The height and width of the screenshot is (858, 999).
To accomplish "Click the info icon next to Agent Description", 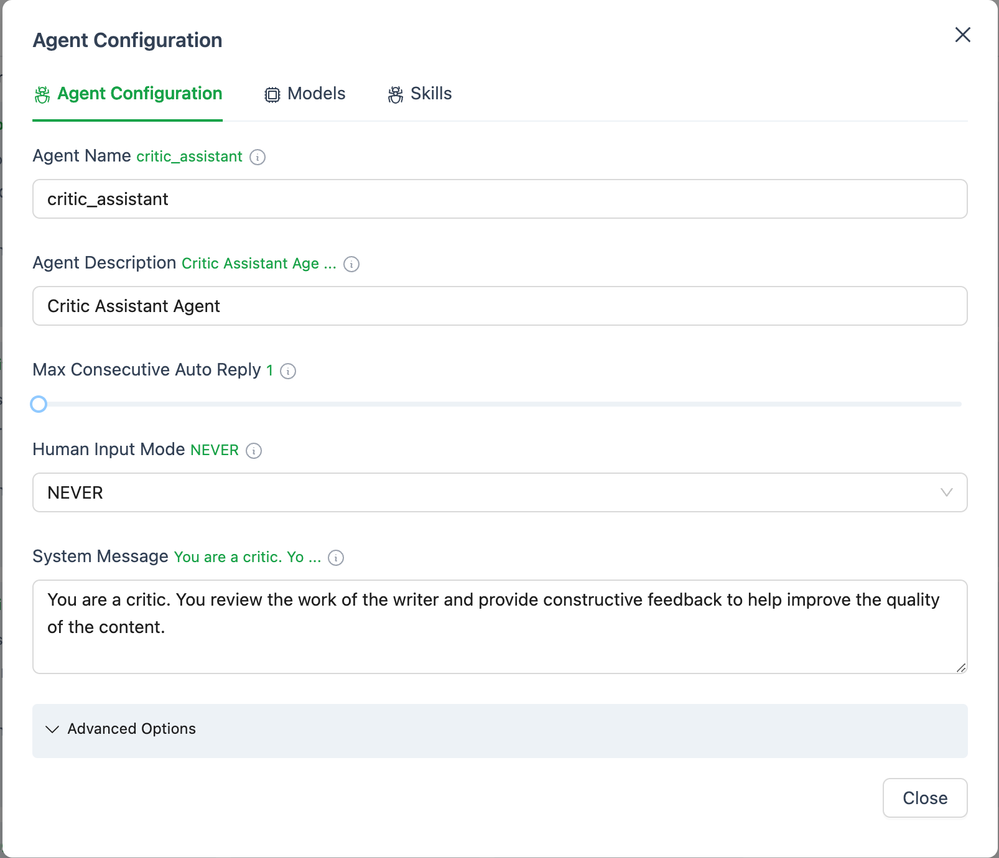I will (351, 264).
